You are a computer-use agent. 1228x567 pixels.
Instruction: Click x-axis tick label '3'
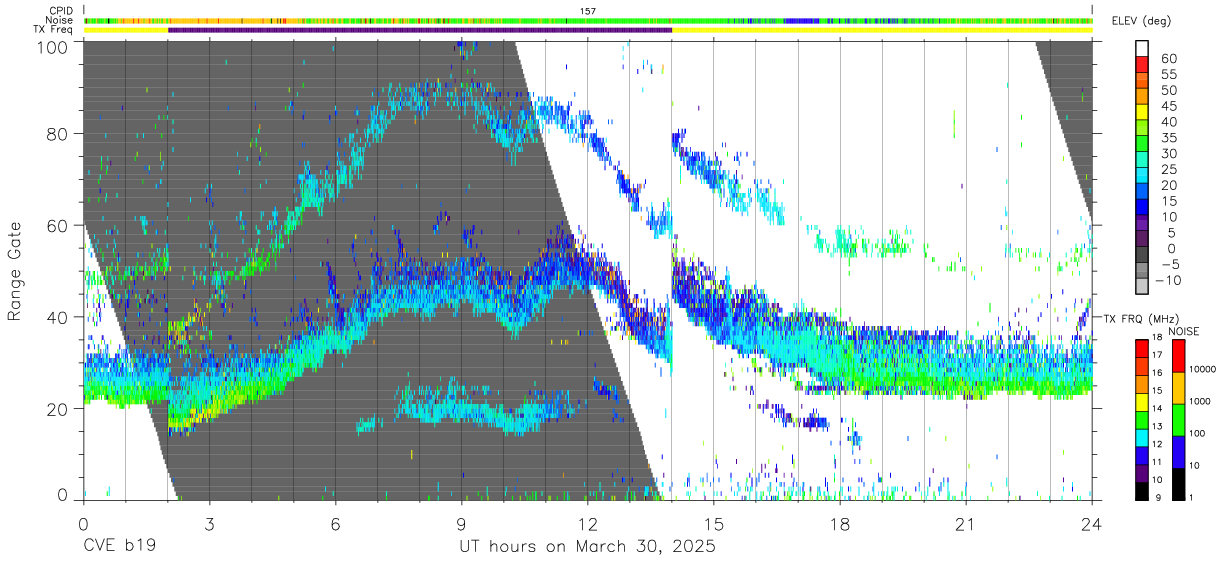[209, 524]
